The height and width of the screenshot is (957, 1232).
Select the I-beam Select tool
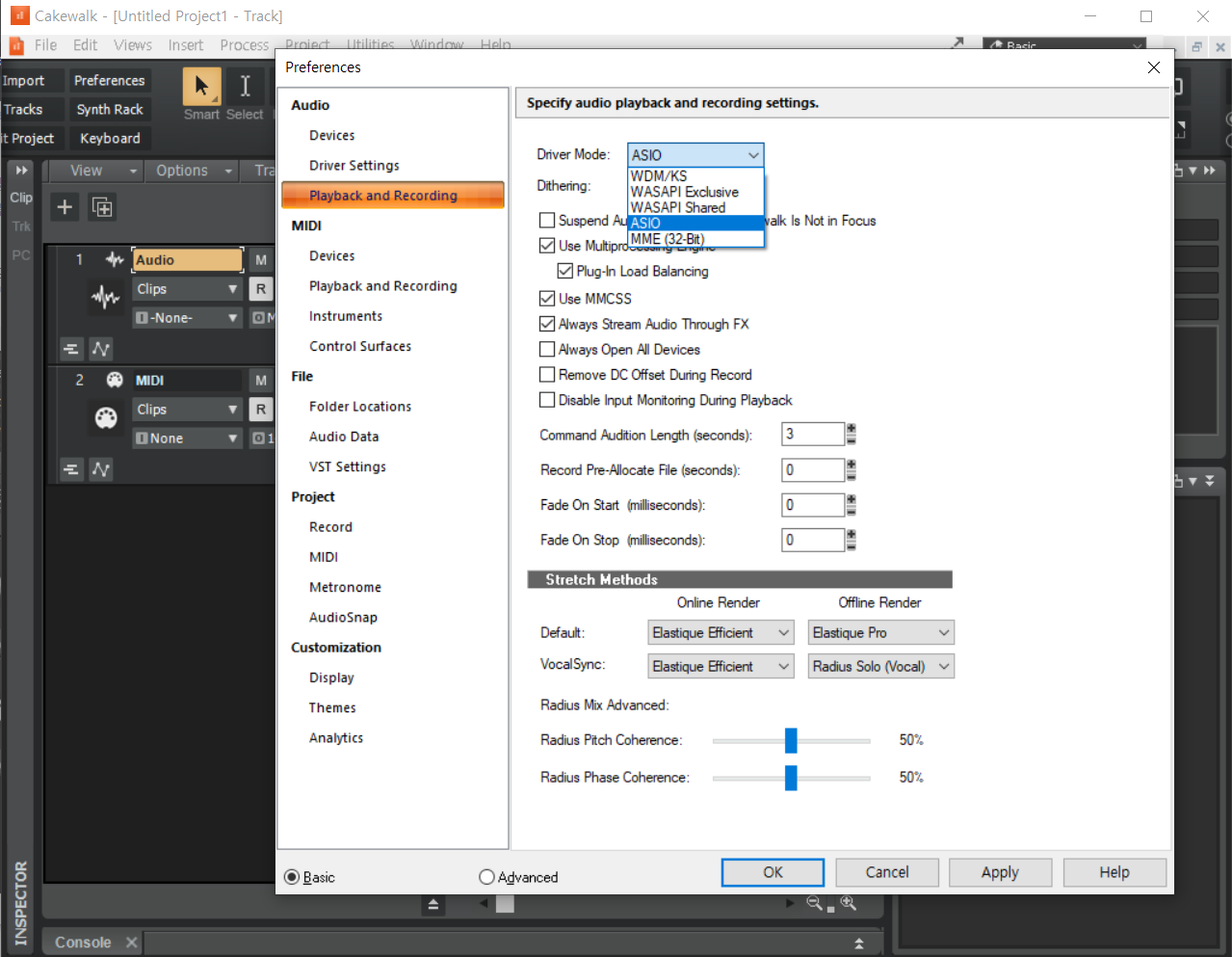tap(246, 87)
